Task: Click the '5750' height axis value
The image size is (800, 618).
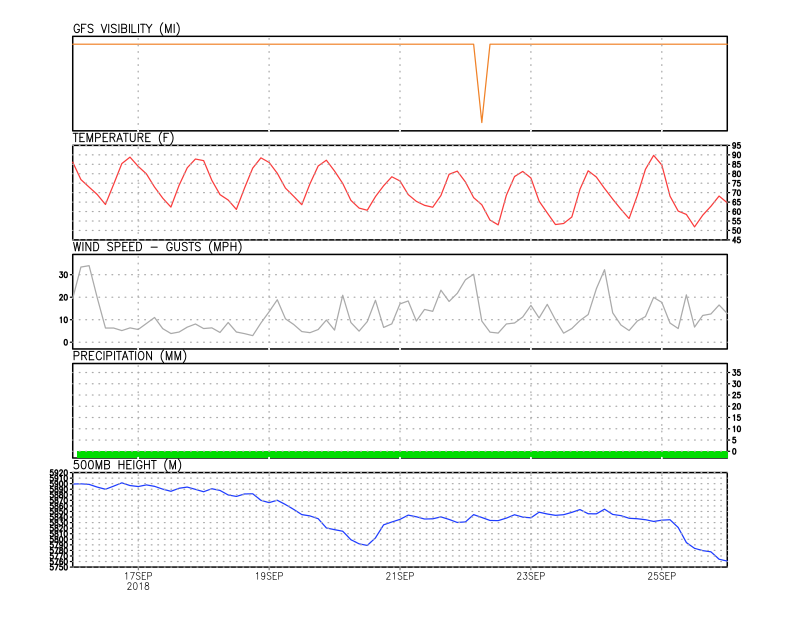Action: point(59,567)
